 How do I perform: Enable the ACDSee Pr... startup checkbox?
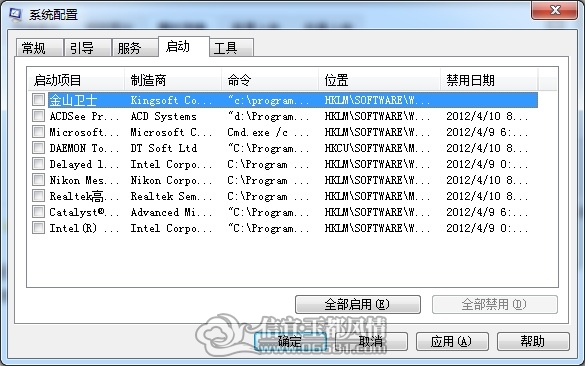pos(38,116)
